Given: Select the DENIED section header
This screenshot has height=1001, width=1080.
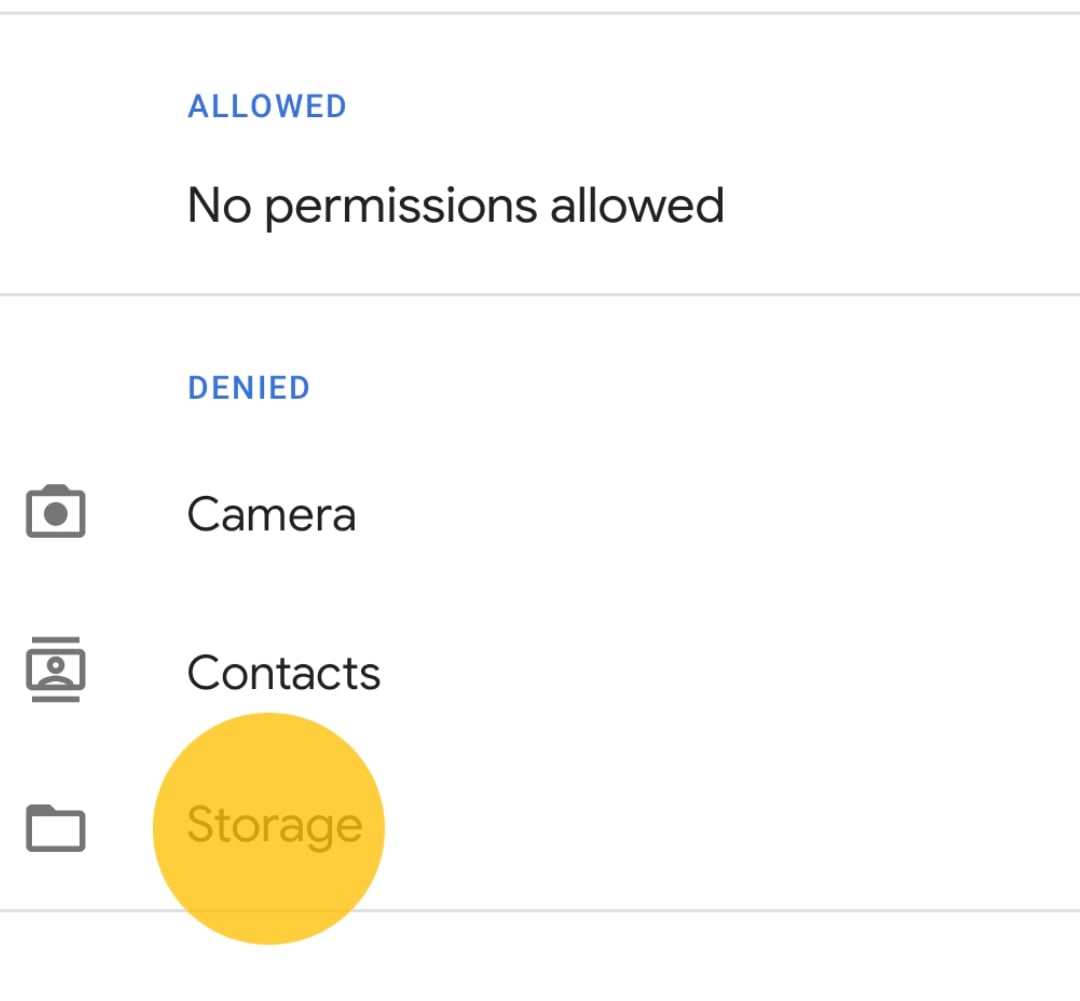Looking at the screenshot, I should click(x=249, y=388).
